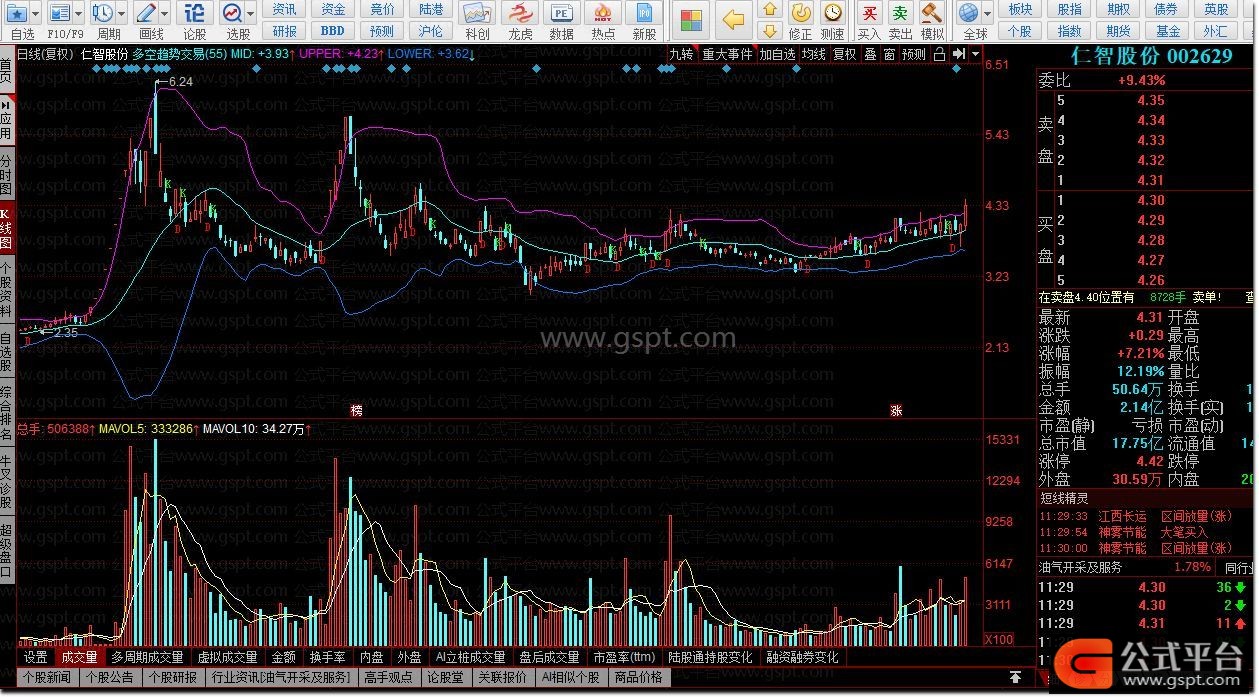
Task: Click the four-color window layout icon
Action: click(690, 20)
